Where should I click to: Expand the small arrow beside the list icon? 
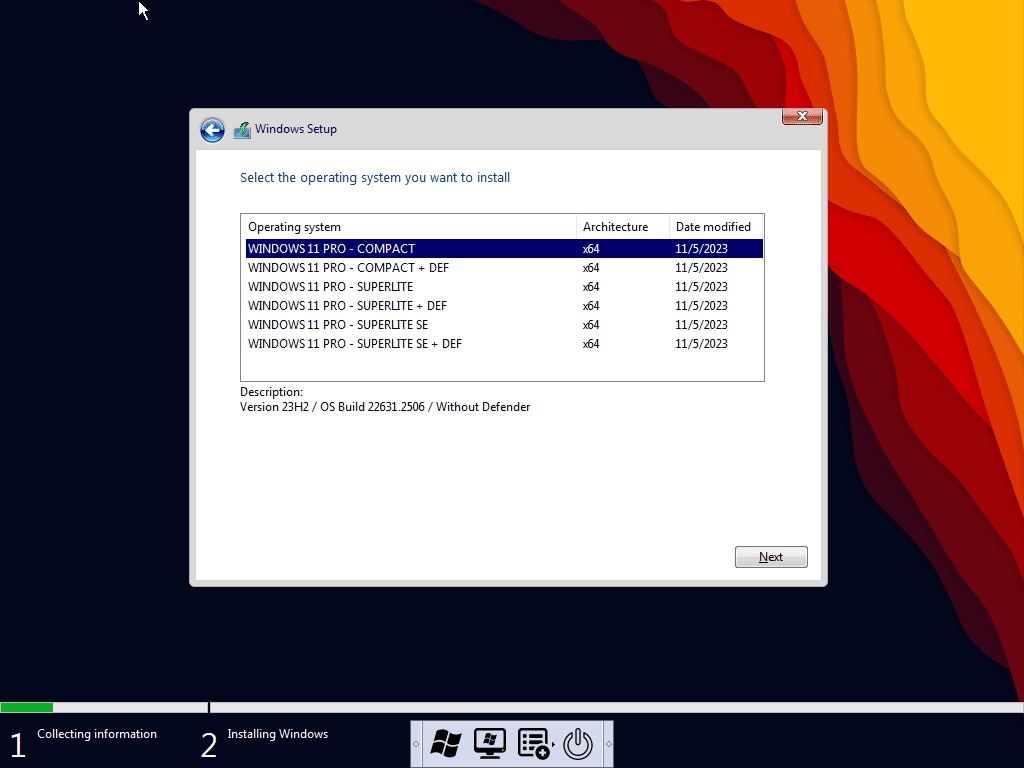[x=554, y=744]
